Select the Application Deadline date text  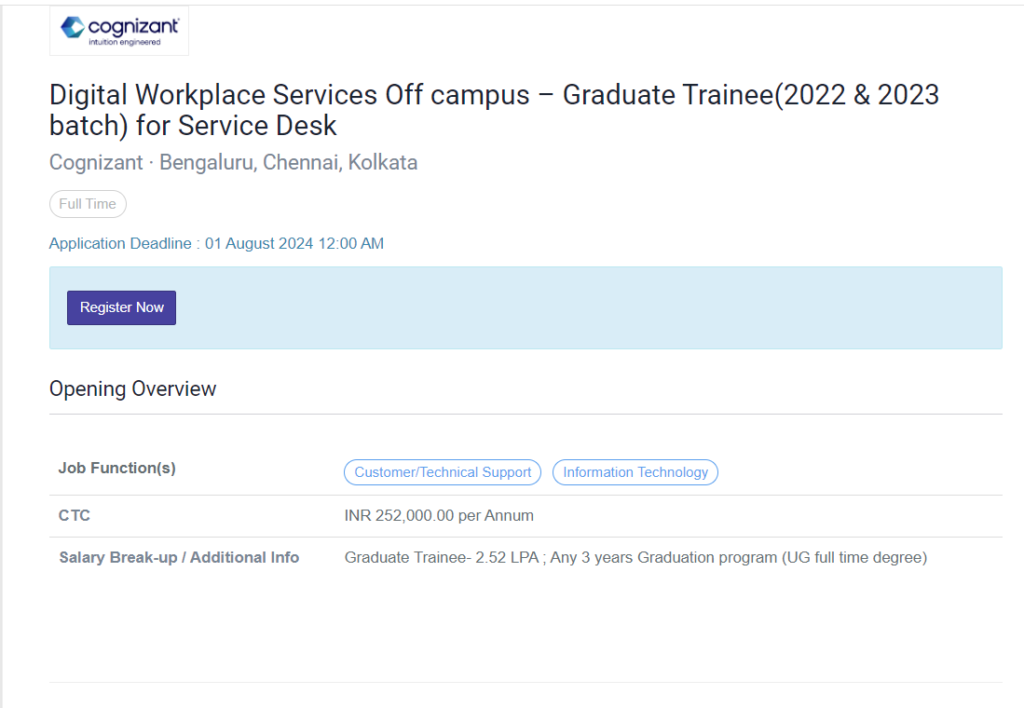[216, 243]
